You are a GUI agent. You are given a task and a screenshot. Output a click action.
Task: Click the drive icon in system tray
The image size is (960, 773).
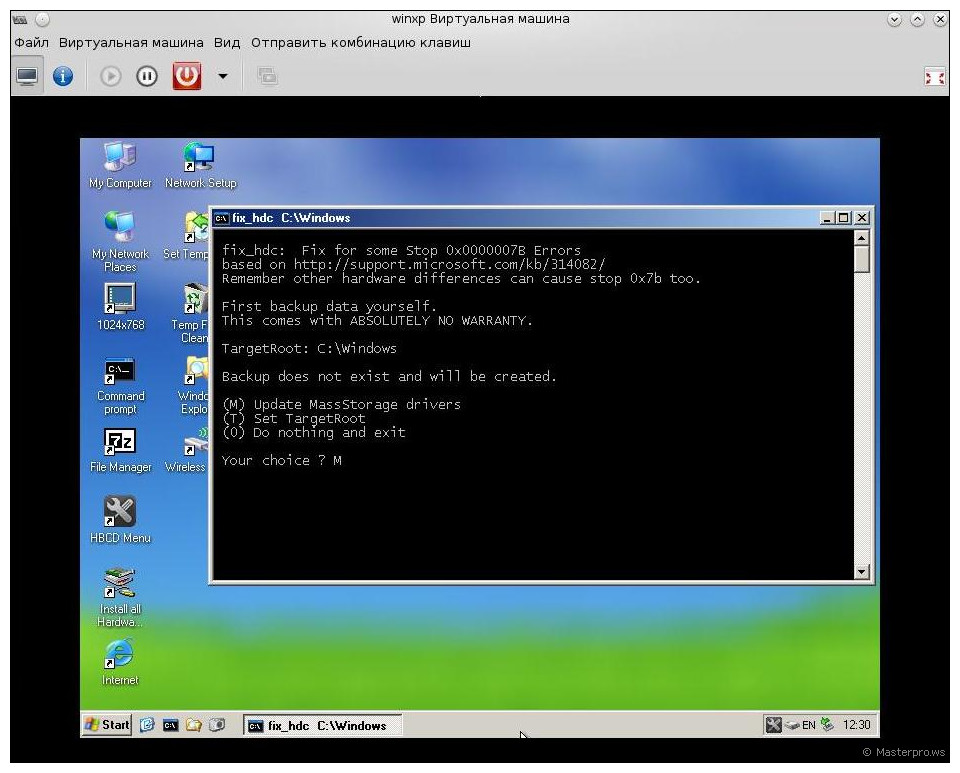(793, 725)
